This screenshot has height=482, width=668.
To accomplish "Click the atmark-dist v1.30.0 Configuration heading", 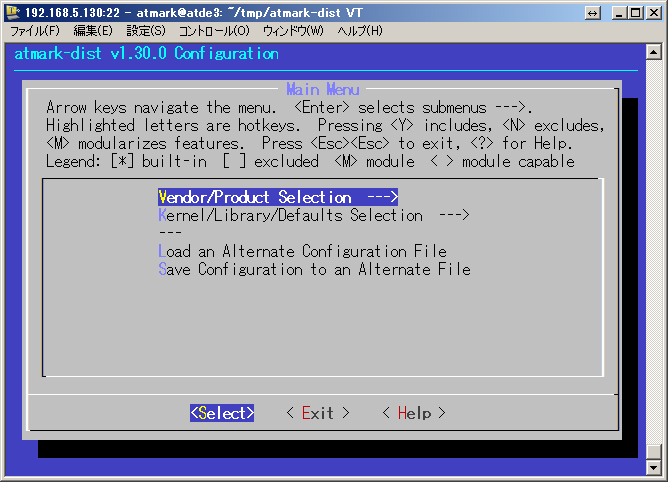I will pos(147,54).
